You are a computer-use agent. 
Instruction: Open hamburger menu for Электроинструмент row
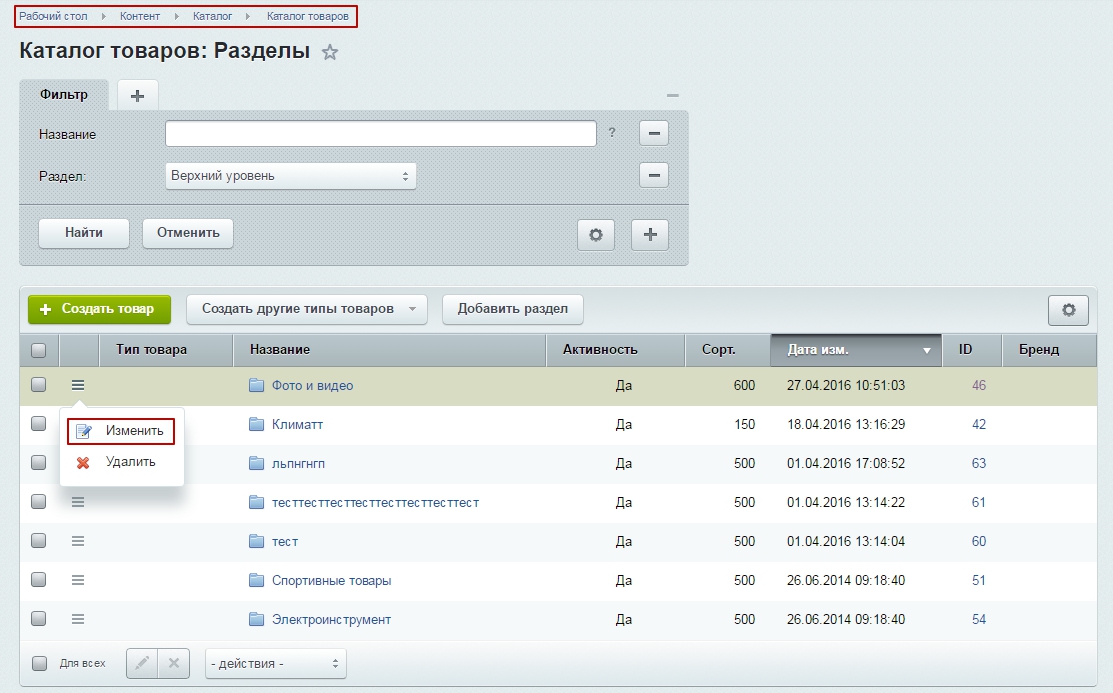(x=78, y=619)
